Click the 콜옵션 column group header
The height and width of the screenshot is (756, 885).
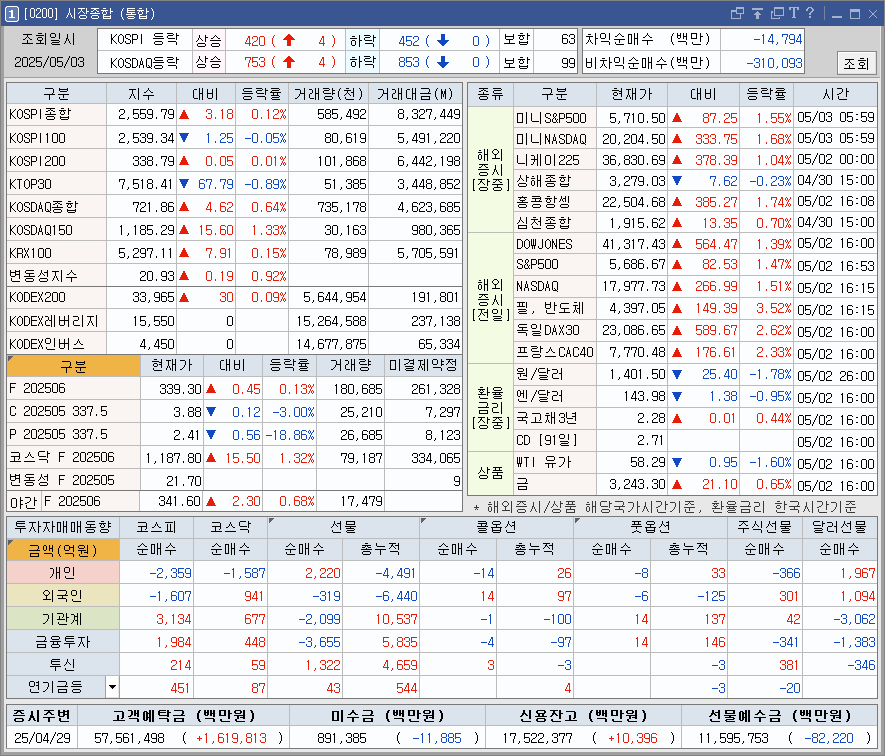497,527
